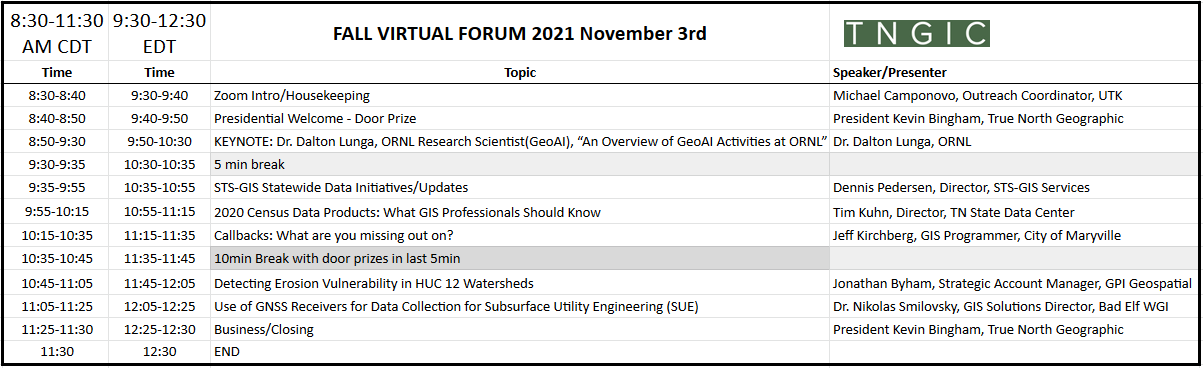This screenshot has height=368, width=1203.
Task: Select the Speaker/Presenter column header
Action: [1014, 73]
